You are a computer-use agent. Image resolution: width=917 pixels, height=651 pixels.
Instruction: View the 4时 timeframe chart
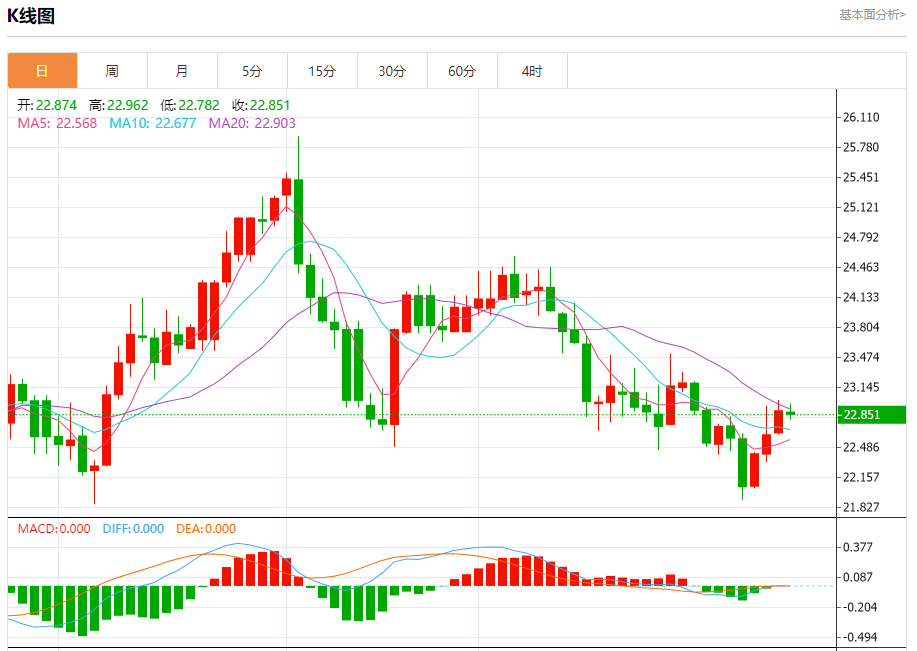532,71
